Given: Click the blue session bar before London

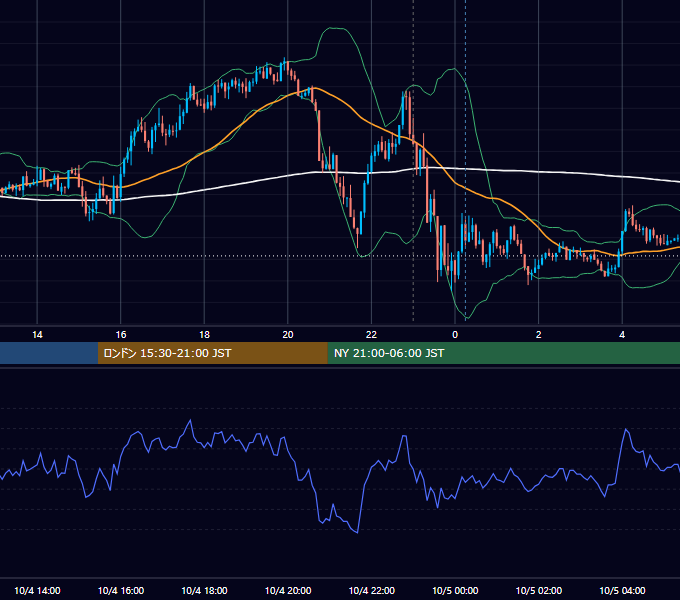Looking at the screenshot, I should (x=49, y=353).
